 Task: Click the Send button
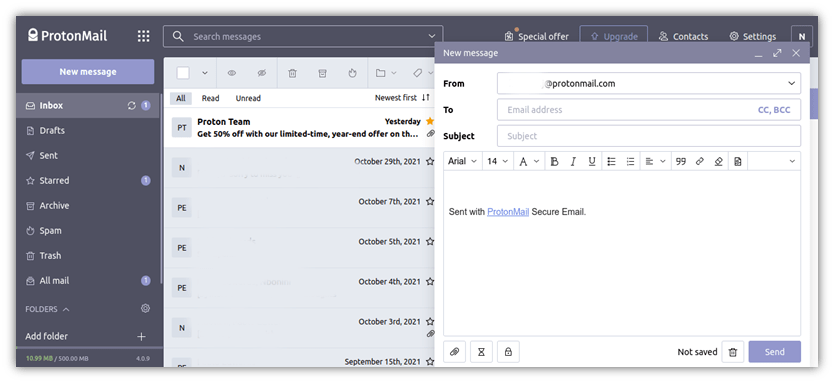pyautogui.click(x=774, y=352)
